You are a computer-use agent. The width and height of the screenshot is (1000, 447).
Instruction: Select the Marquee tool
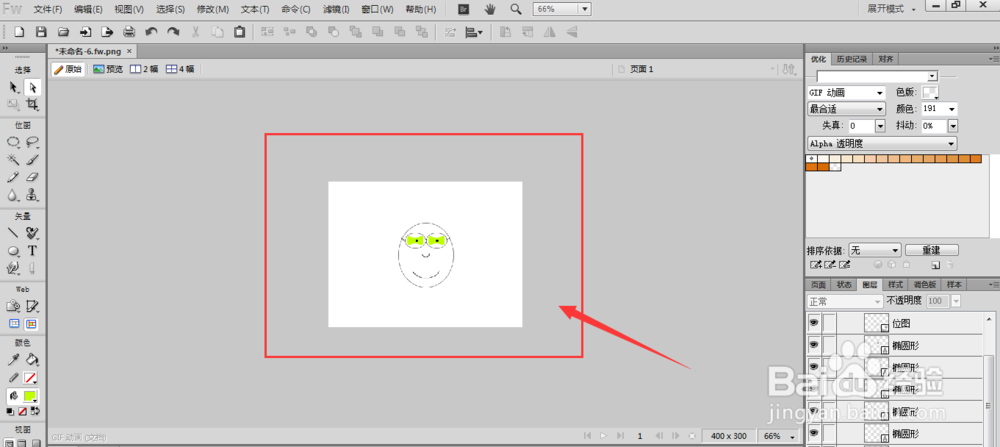13,142
